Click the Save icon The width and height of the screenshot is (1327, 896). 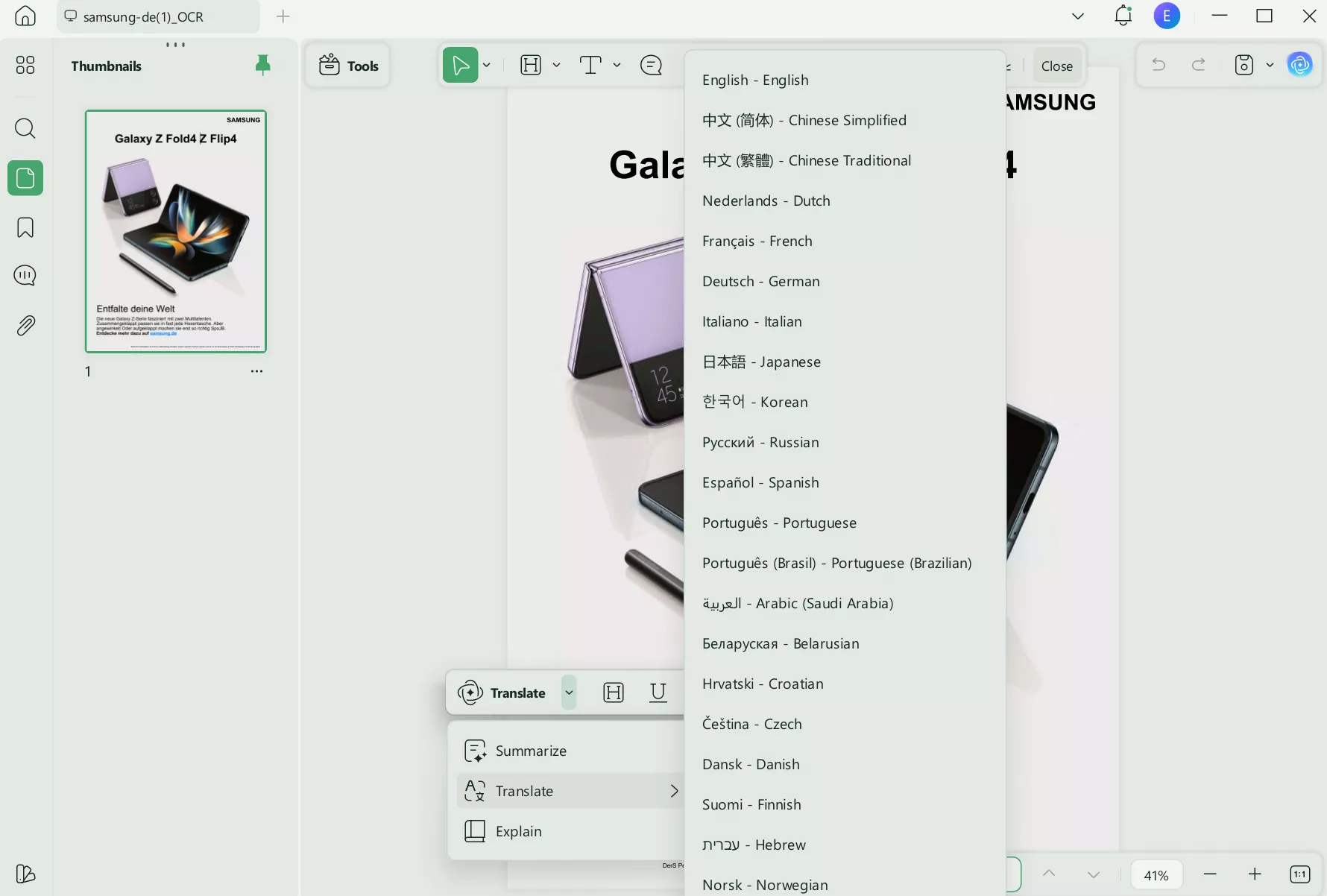click(1244, 65)
